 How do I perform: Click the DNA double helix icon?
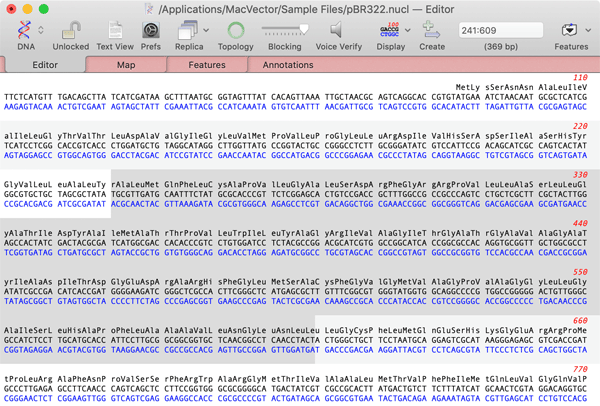pos(24,30)
